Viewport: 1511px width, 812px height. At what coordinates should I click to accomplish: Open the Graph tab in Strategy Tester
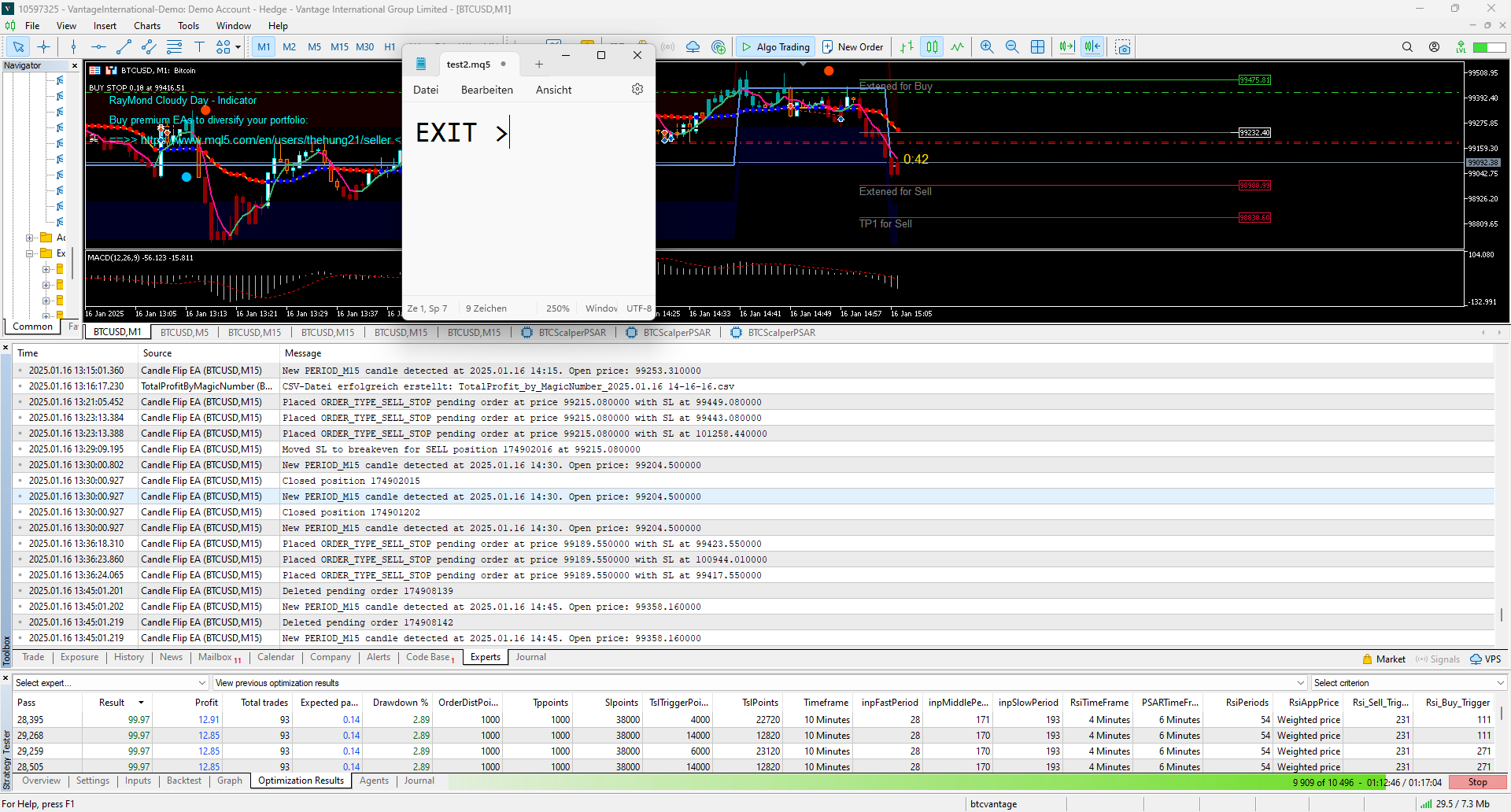230,781
